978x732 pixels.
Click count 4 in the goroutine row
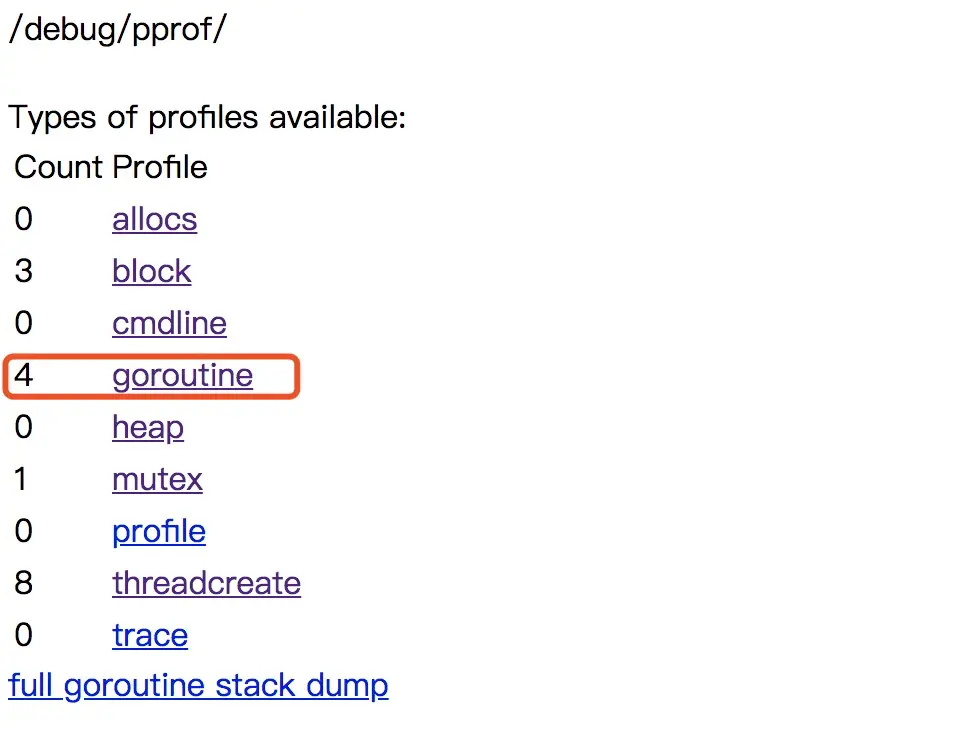23,376
